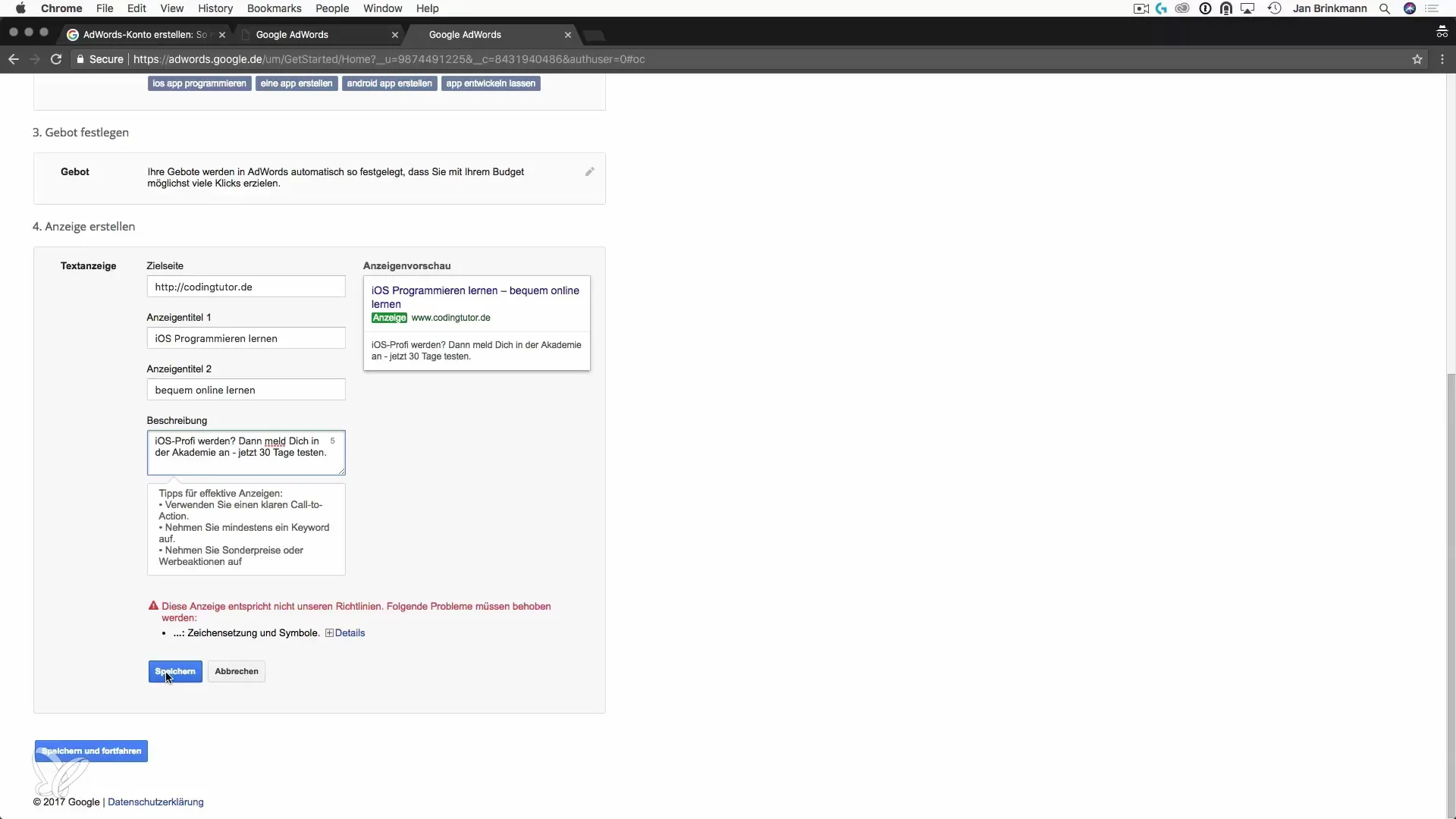This screenshot has width=1456, height=819.
Task: Click the Time Machine menu bar icon
Action: click(1275, 8)
